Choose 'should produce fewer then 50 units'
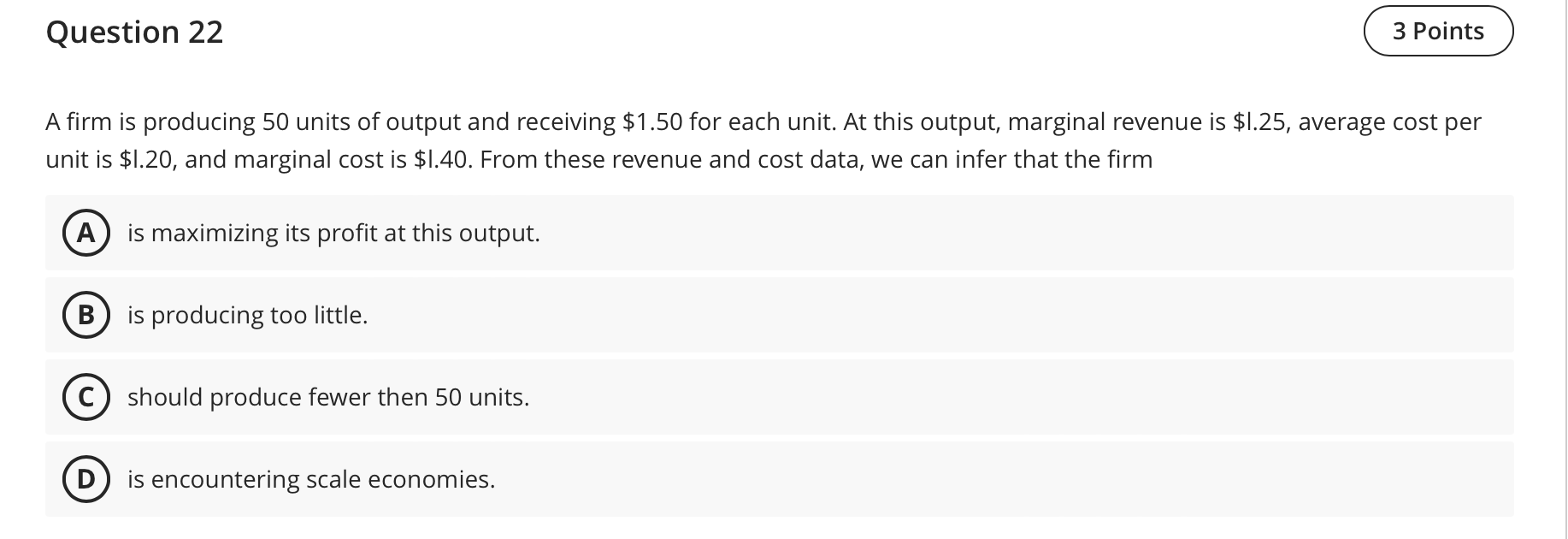Viewport: 1568px width, 539px height. click(x=328, y=397)
